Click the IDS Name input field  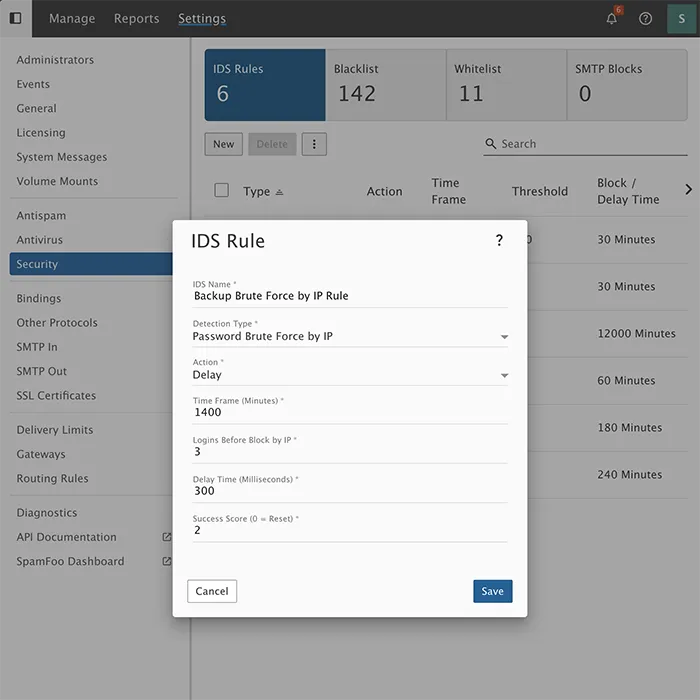click(x=350, y=296)
